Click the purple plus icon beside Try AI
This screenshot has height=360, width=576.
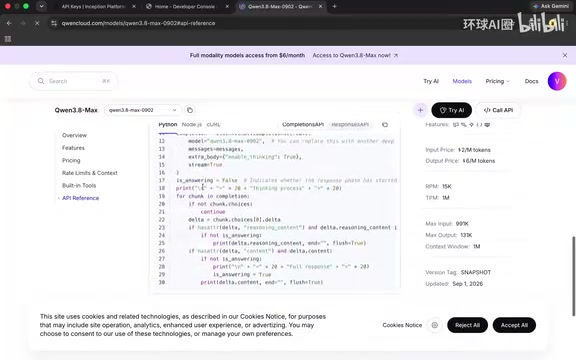tap(420, 110)
